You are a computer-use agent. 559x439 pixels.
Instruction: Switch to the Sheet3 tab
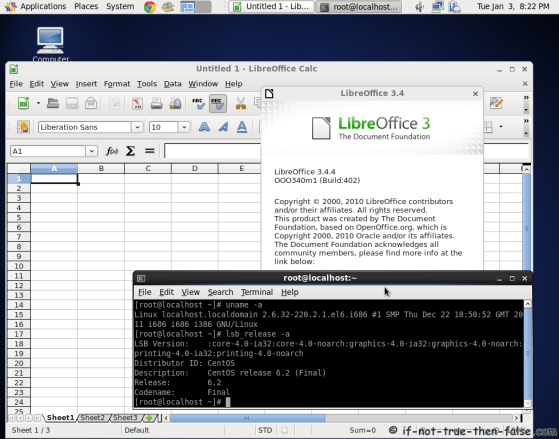[x=125, y=417]
